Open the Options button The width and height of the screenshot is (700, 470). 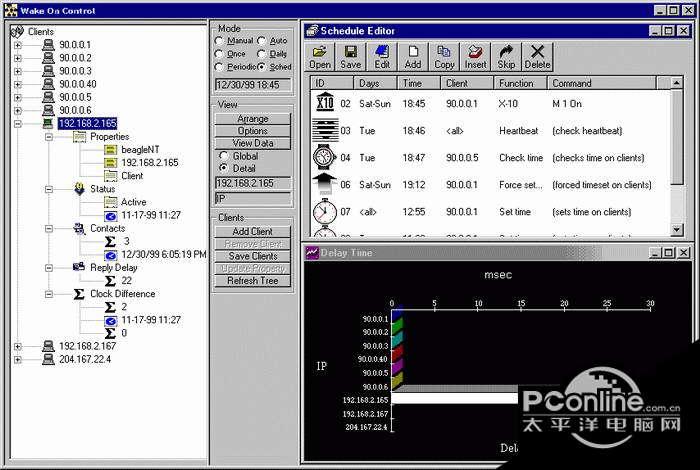click(253, 131)
